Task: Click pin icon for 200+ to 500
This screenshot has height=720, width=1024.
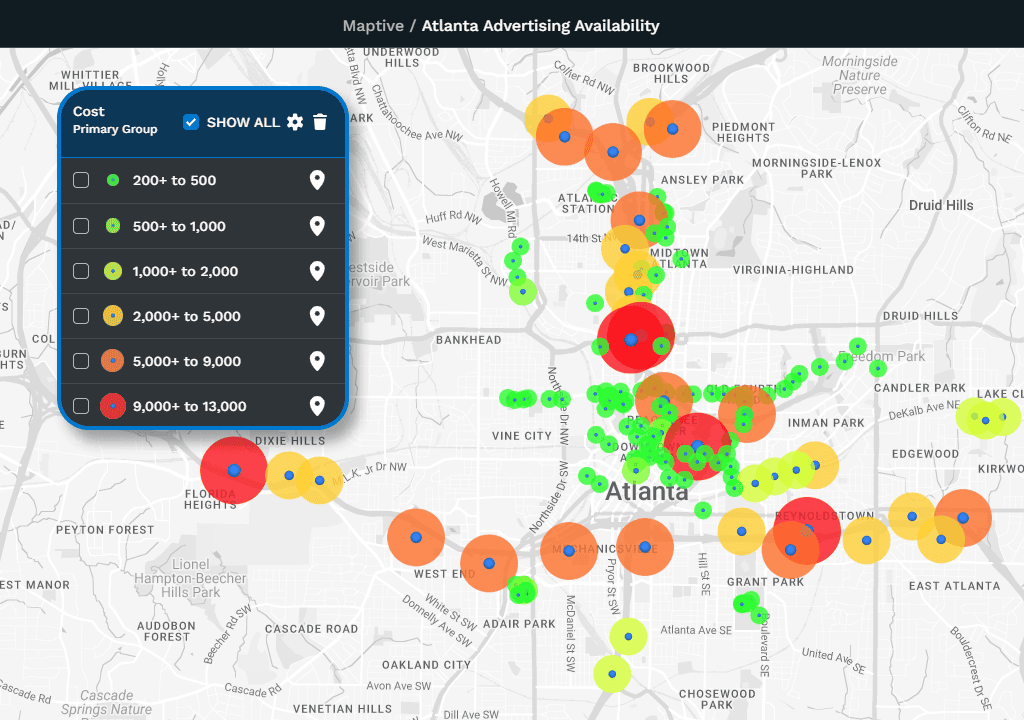Action: 317,180
